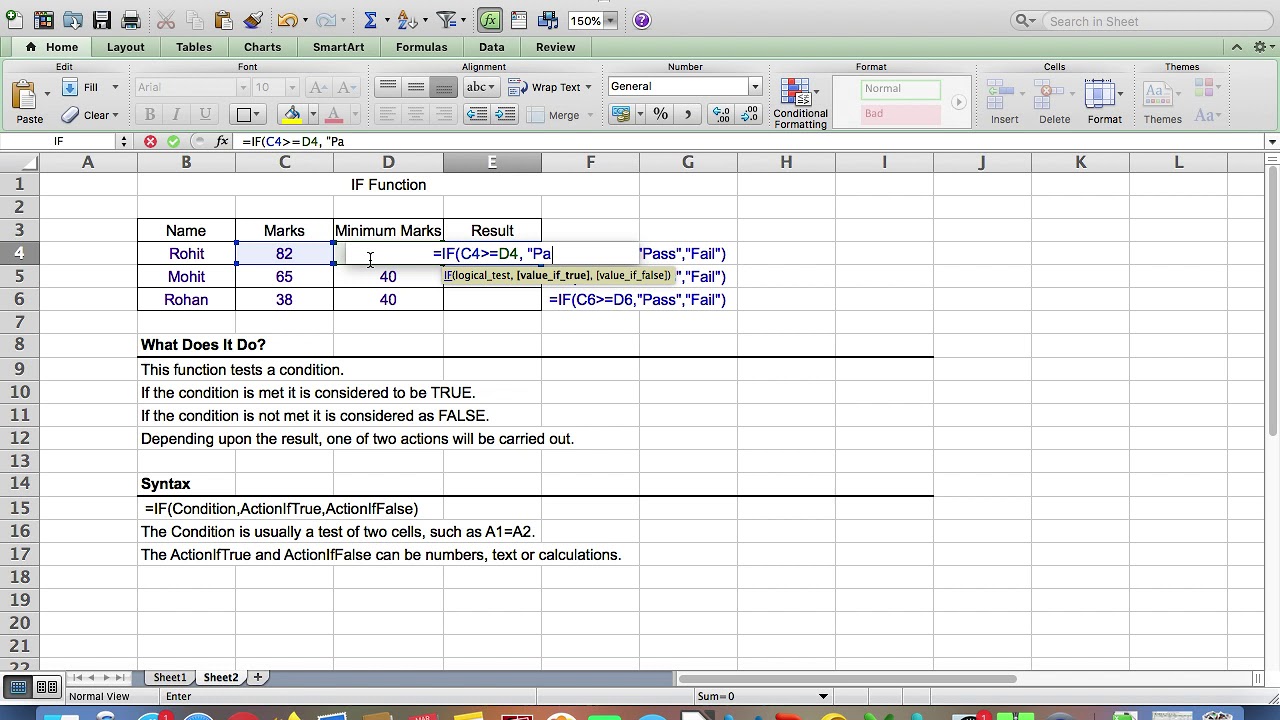This screenshot has height=720, width=1280.
Task: Toggle Underline formatting
Action: [x=205, y=115]
